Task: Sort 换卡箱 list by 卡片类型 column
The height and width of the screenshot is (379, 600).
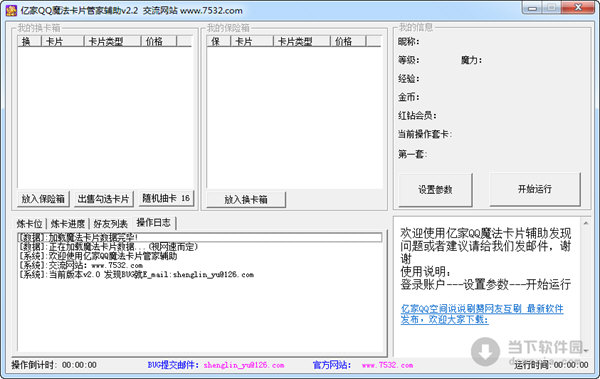Action: (x=112, y=41)
